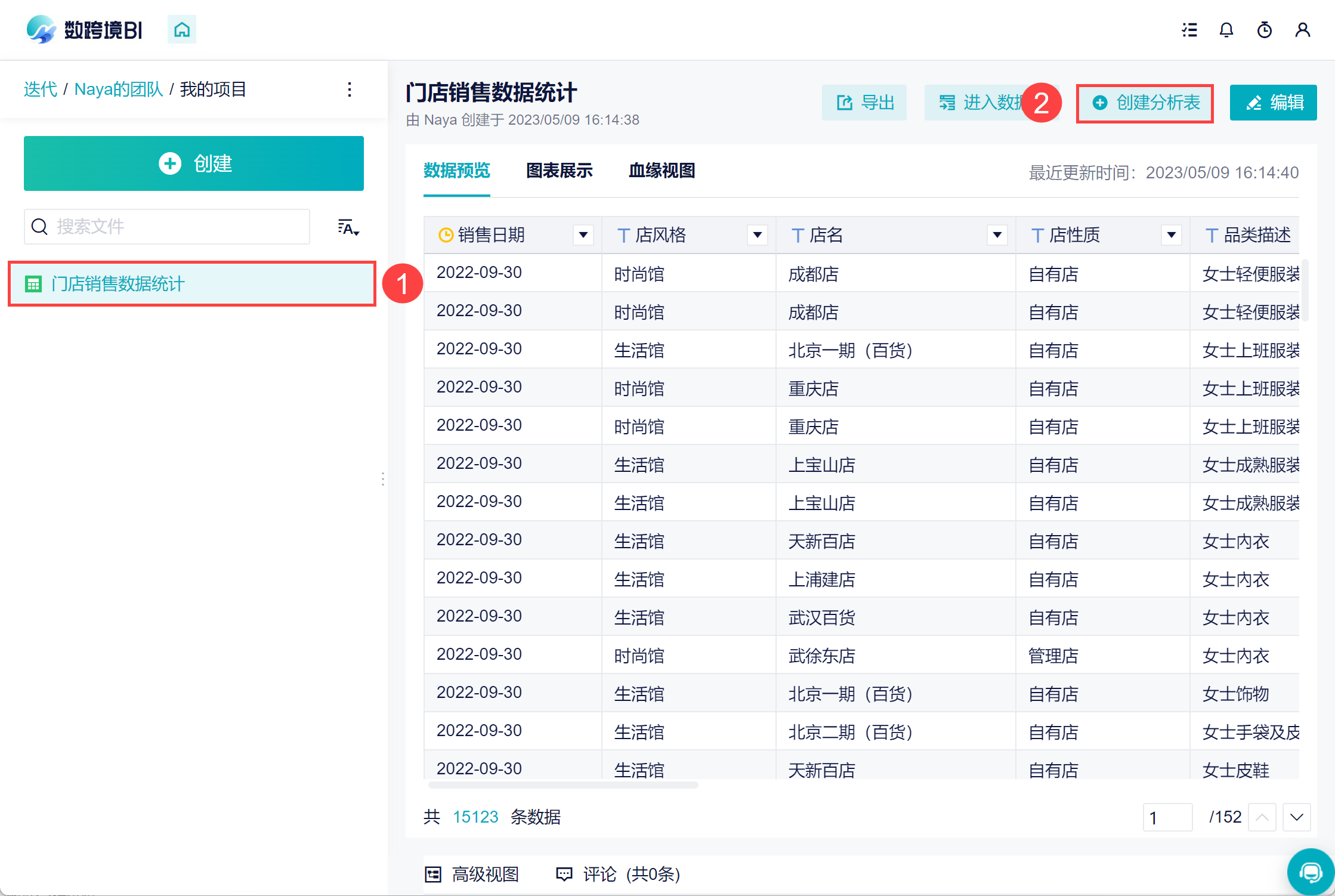Open the user profile icon
Image resolution: width=1335 pixels, height=896 pixels.
[x=1303, y=30]
